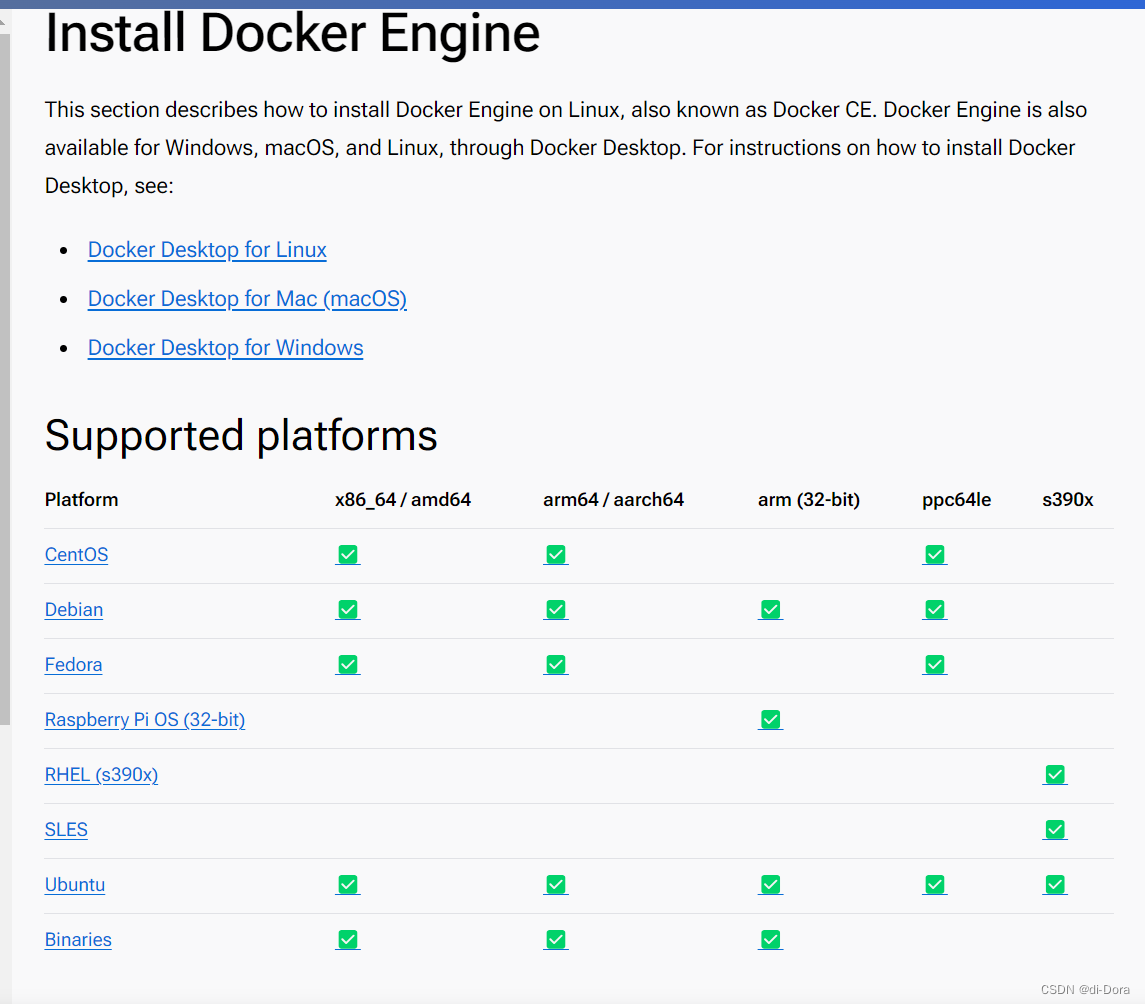Click CentOS x86_64 / amd64 checkmark
The height and width of the screenshot is (1004, 1145).
tap(348, 554)
